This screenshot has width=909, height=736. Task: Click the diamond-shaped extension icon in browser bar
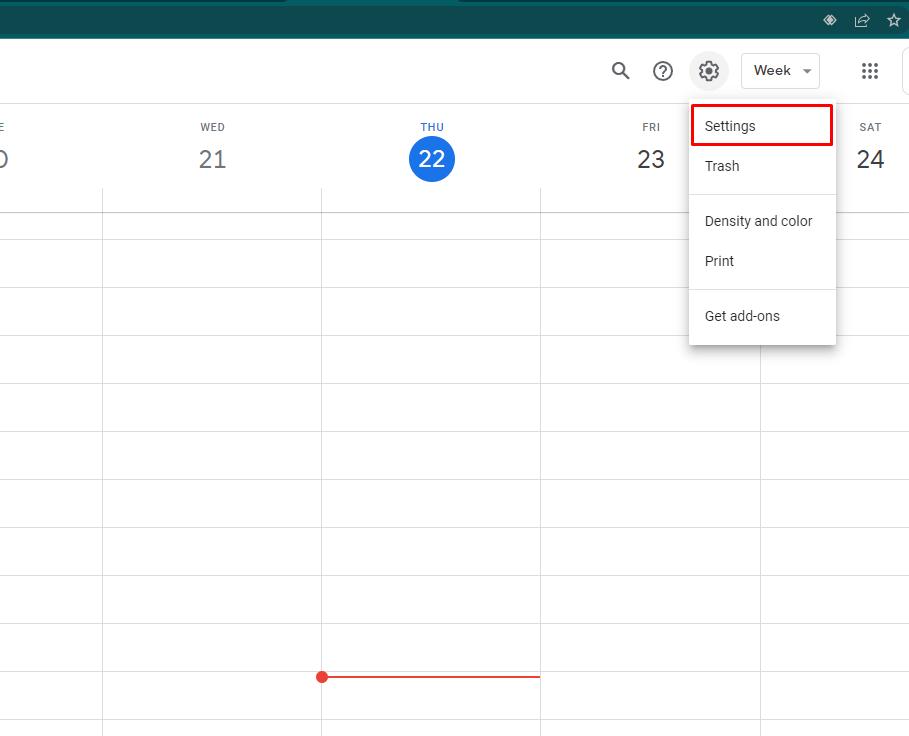pos(830,20)
